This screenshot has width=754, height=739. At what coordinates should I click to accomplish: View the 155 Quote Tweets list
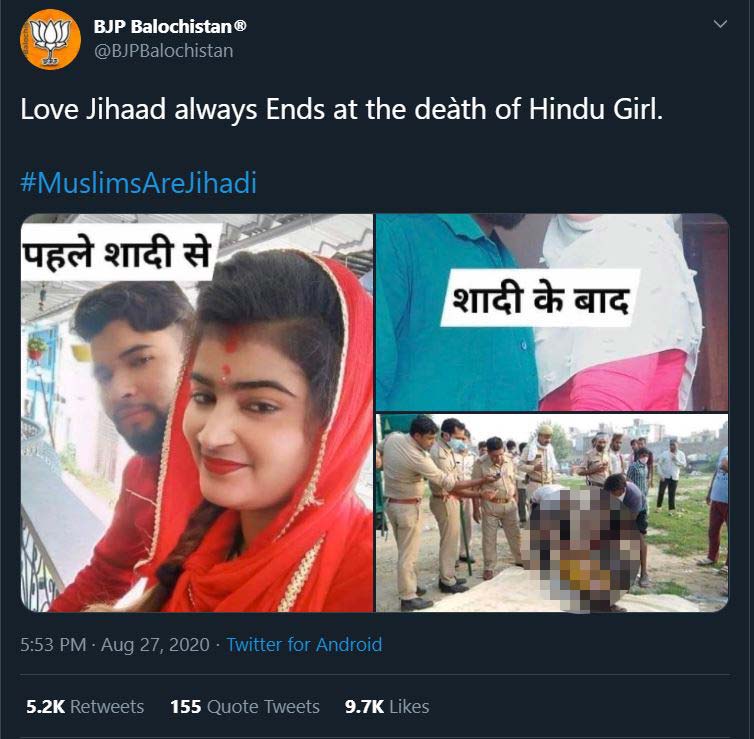245,707
